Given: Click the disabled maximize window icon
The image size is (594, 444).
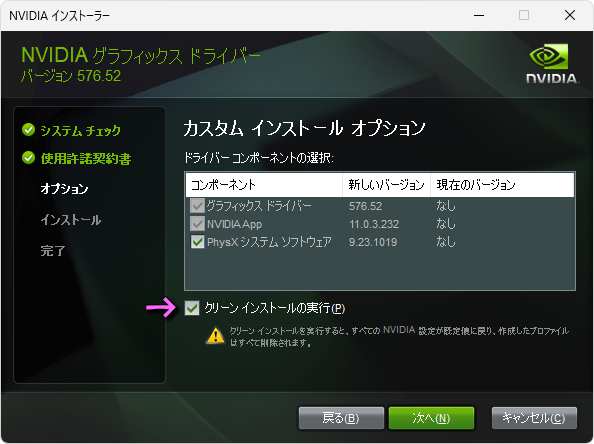Looking at the screenshot, I should 524,16.
